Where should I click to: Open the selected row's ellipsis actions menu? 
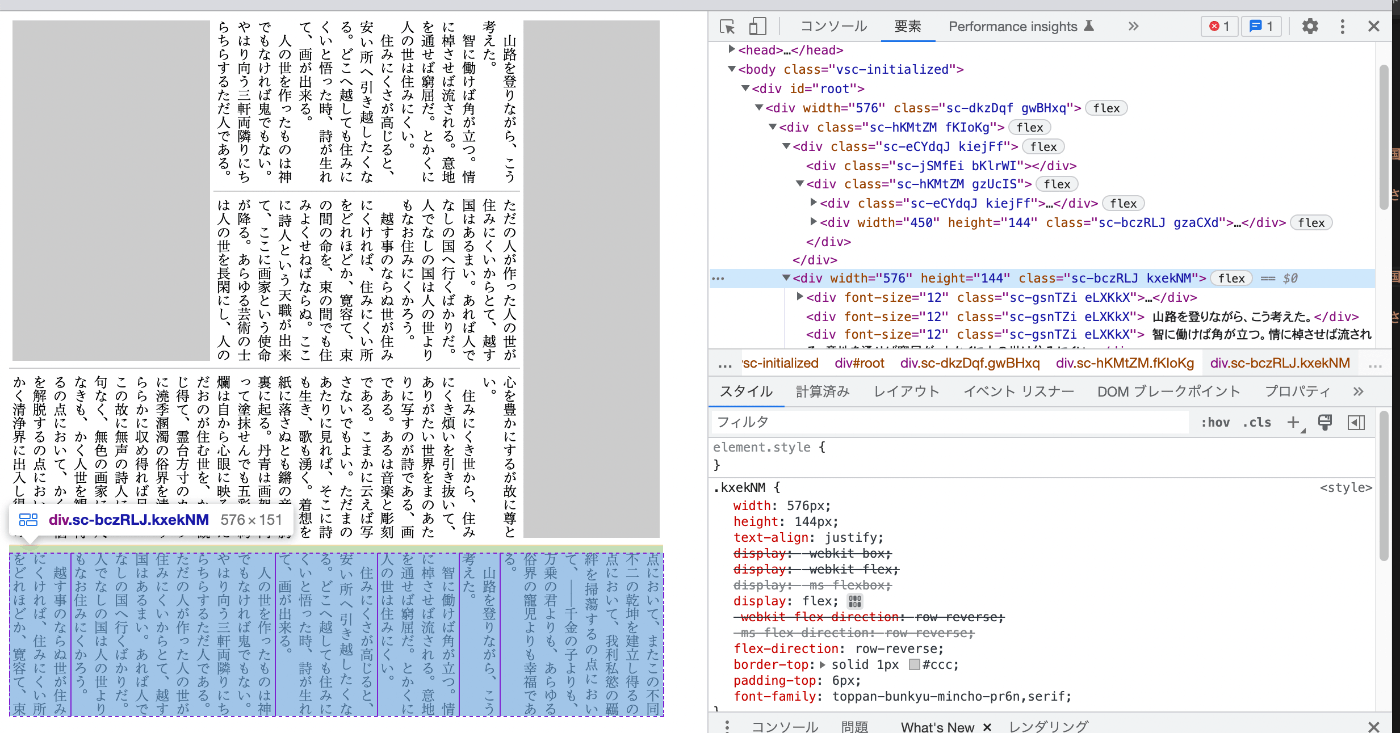pos(718,279)
